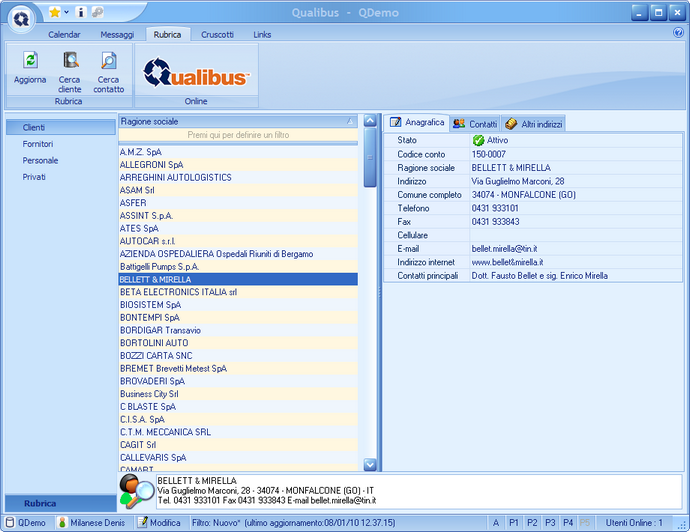Click the Aggiorna refresh icon
Image resolution: width=690 pixels, height=532 pixels.
30,61
